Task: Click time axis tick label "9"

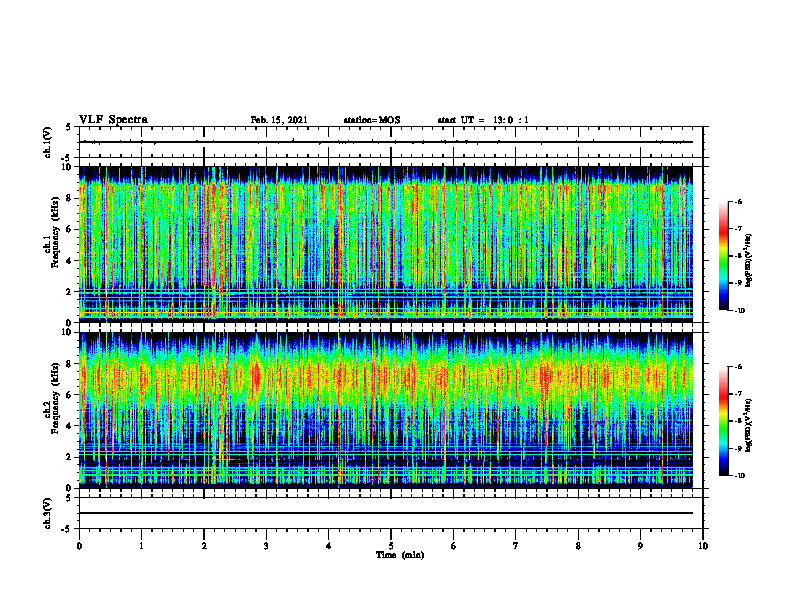Action: coord(640,546)
